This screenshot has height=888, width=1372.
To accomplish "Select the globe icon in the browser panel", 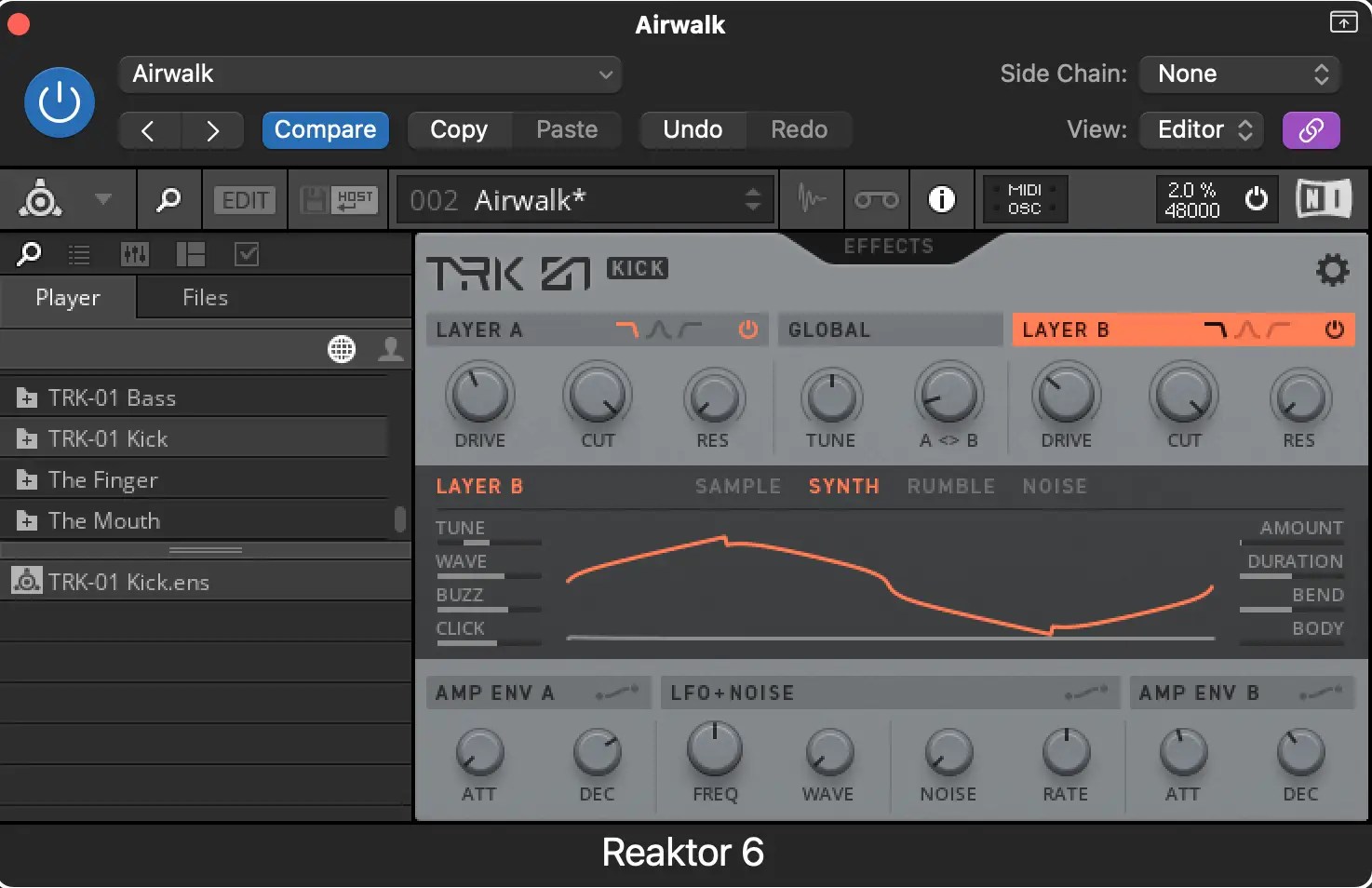I will 342,349.
